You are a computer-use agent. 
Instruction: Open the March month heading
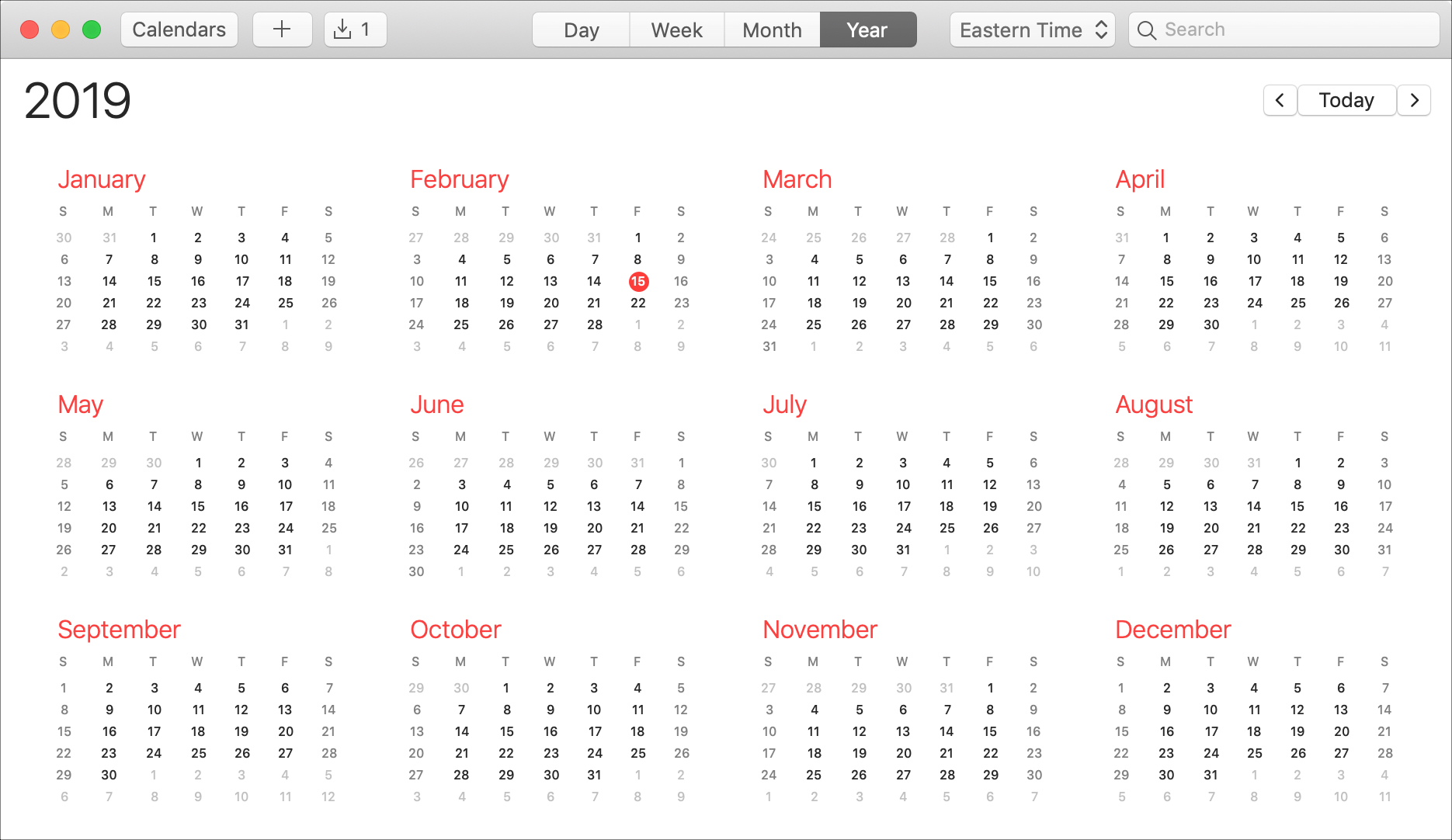[x=797, y=179]
